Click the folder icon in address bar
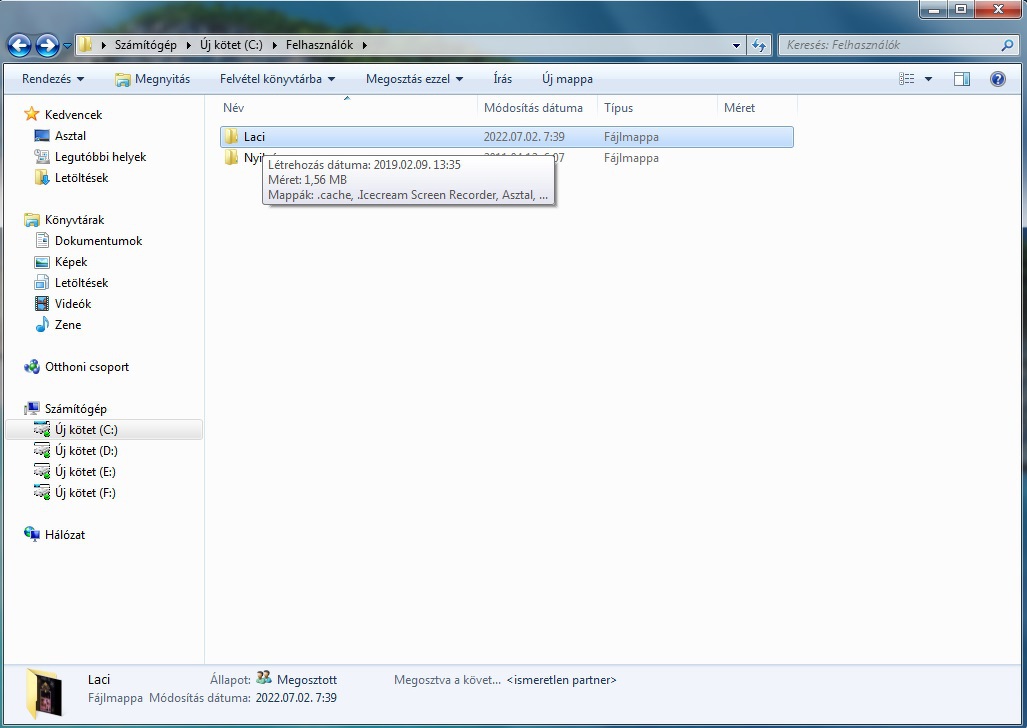Viewport: 1027px width, 728px height. [84, 45]
